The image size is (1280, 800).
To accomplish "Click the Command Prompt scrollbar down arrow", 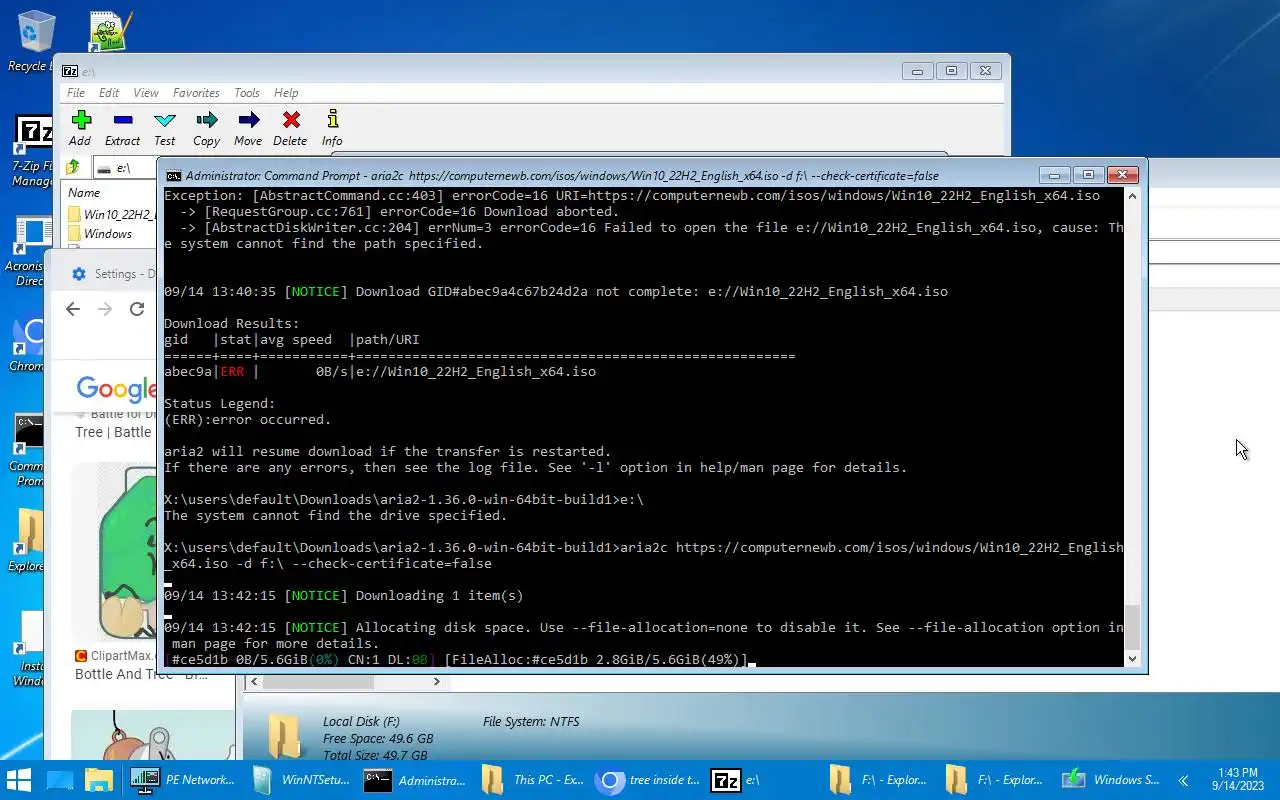I will click(1132, 658).
